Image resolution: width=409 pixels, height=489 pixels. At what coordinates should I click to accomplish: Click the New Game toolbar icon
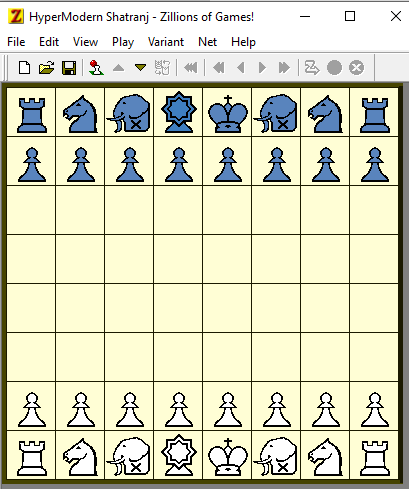coord(24,68)
